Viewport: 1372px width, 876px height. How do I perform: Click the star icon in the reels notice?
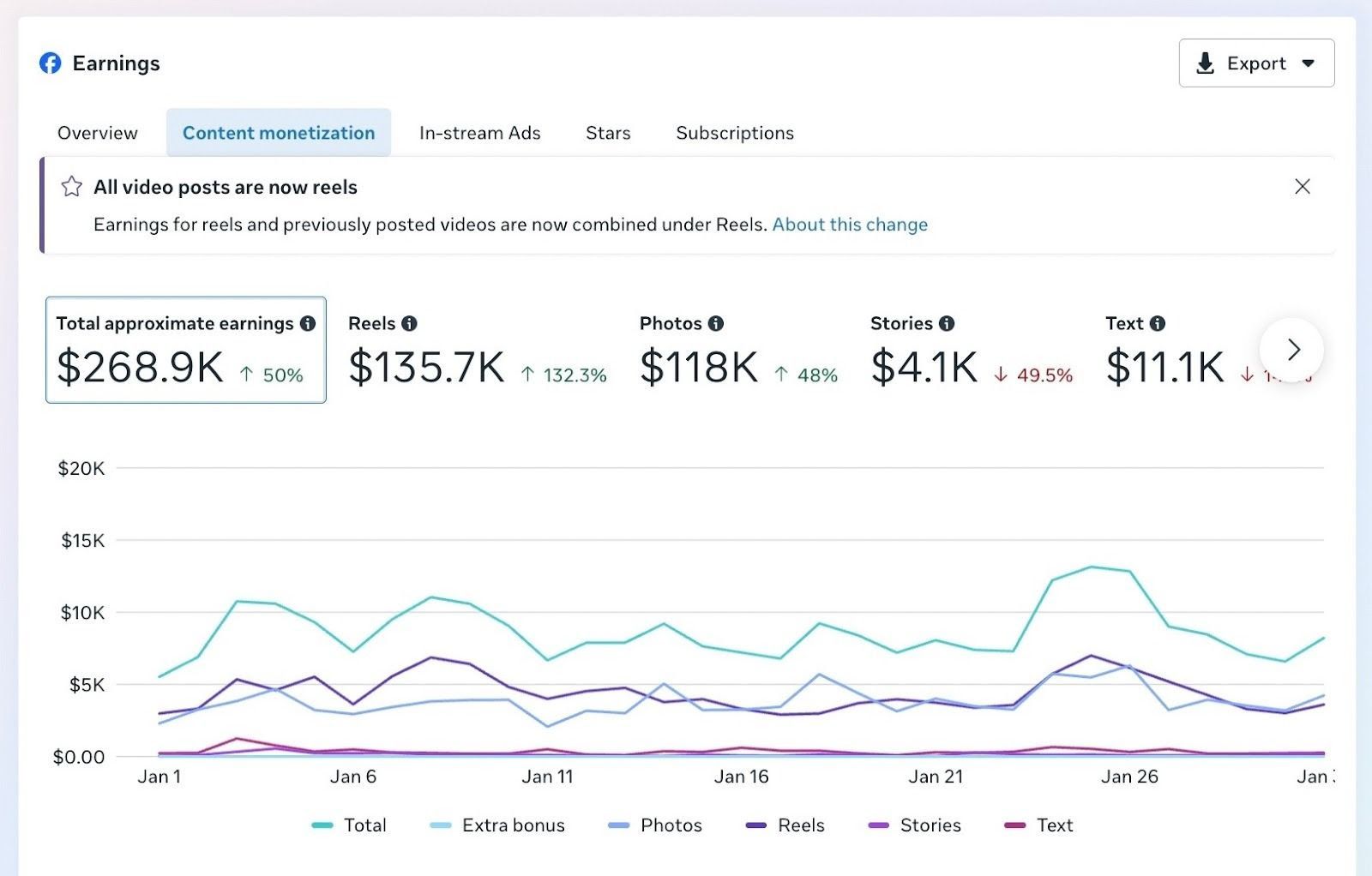click(72, 187)
